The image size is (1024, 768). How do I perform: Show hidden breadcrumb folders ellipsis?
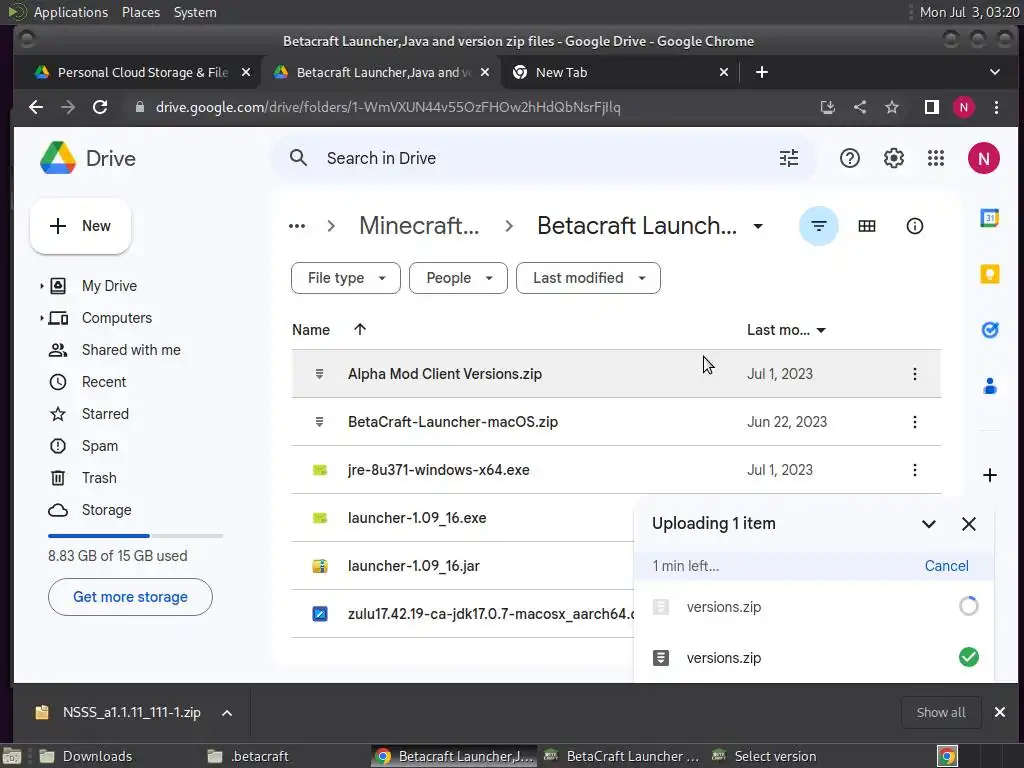click(x=297, y=226)
